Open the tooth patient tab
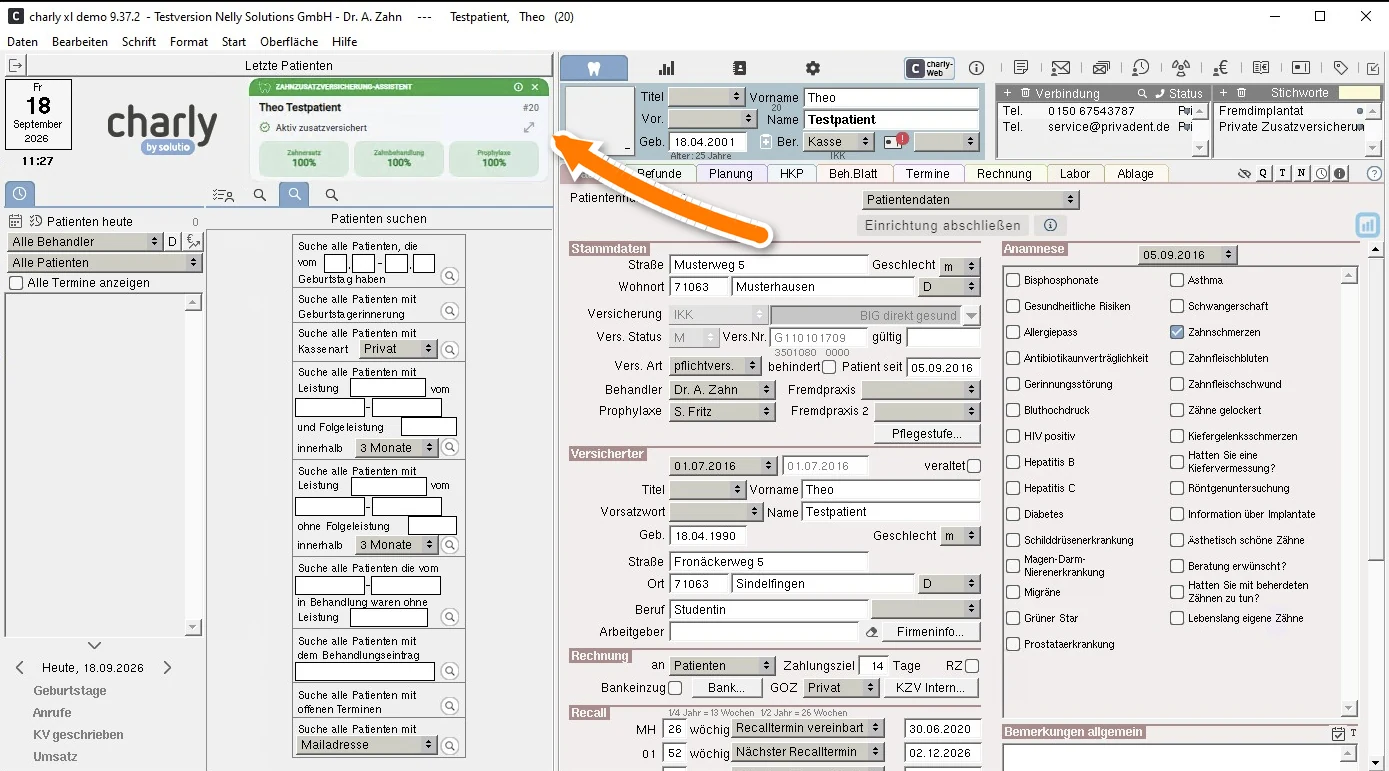 tap(594, 68)
